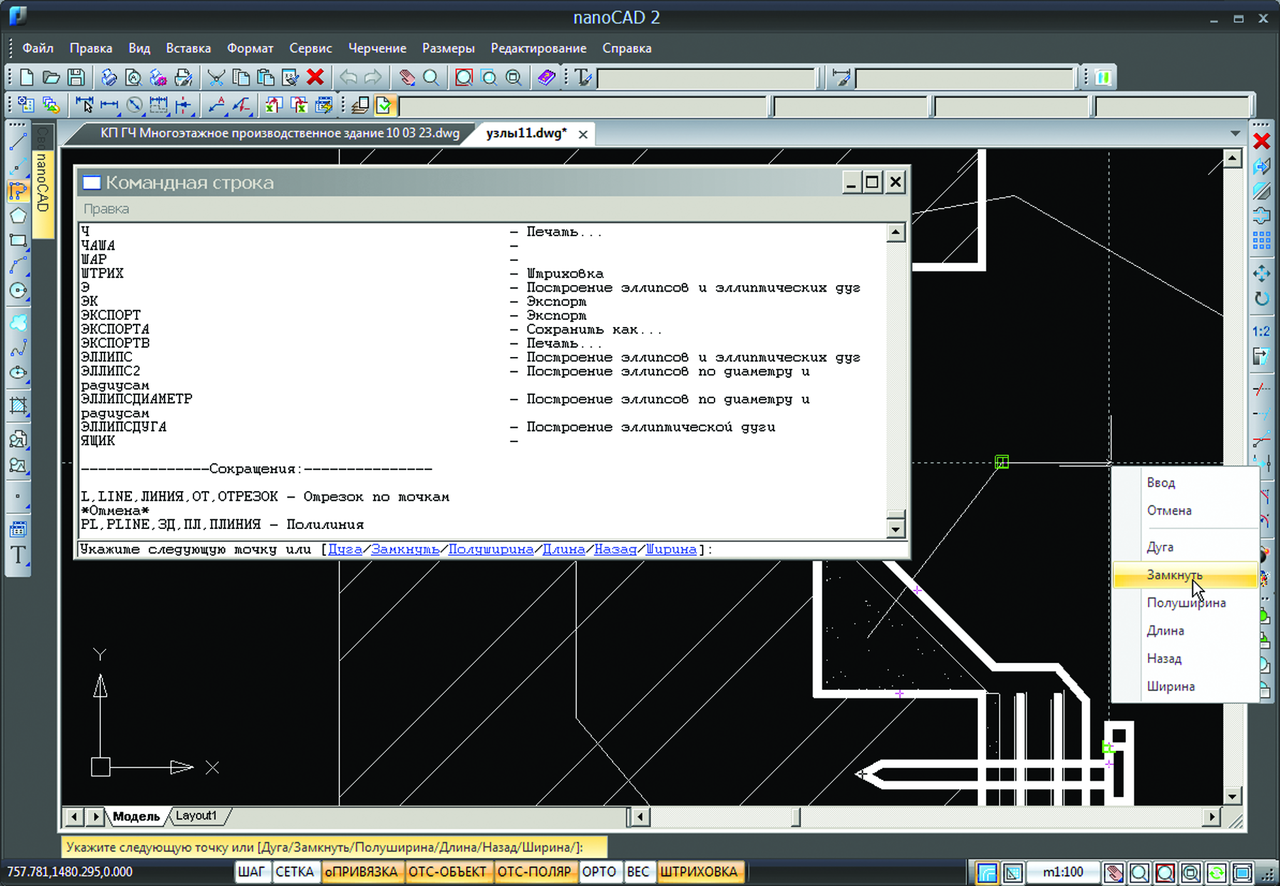The height and width of the screenshot is (886, 1280).
Task: Open the purple Help book icon
Action: point(545,77)
